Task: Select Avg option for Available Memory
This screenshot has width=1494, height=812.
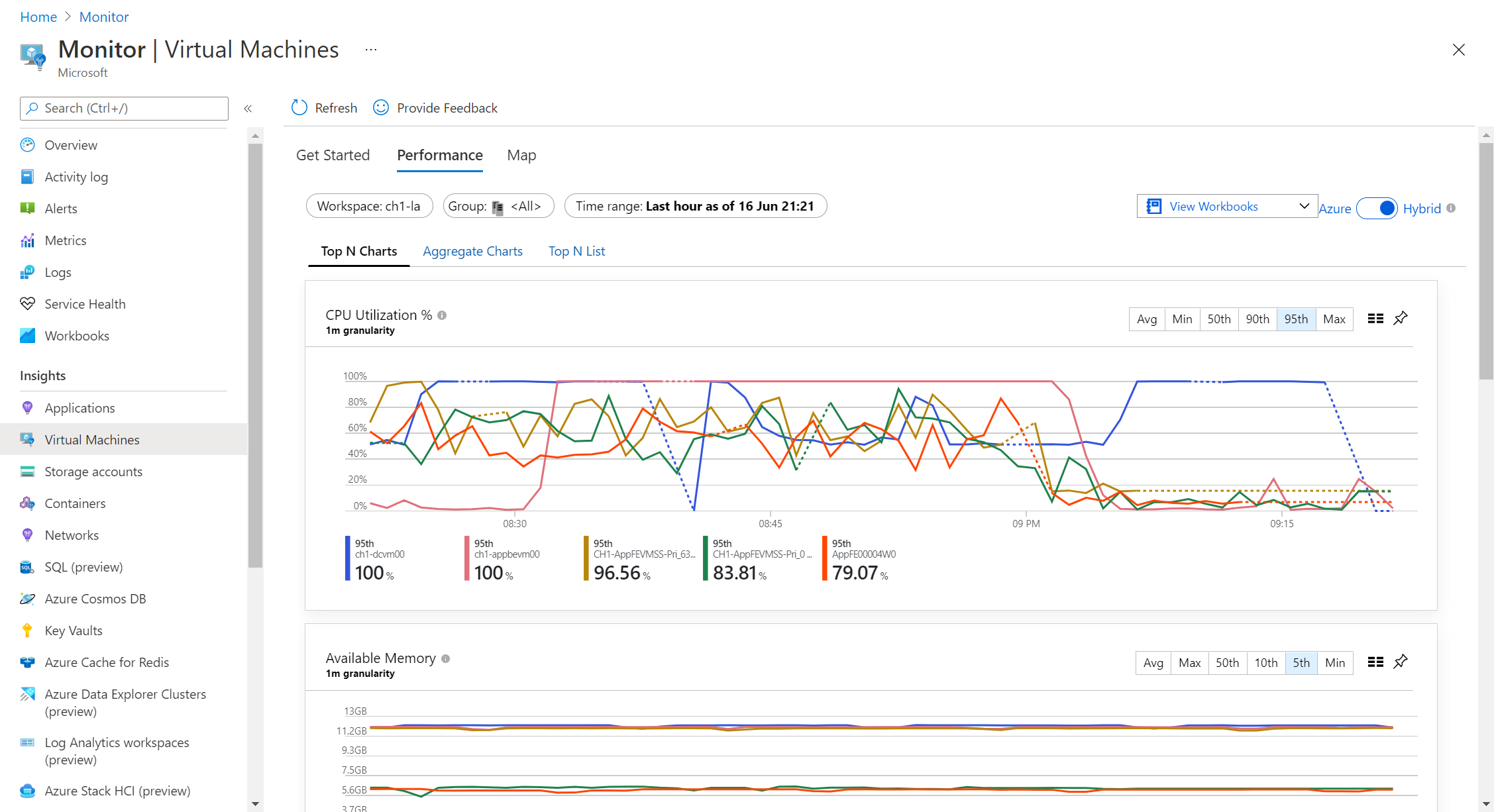Action: [x=1153, y=662]
